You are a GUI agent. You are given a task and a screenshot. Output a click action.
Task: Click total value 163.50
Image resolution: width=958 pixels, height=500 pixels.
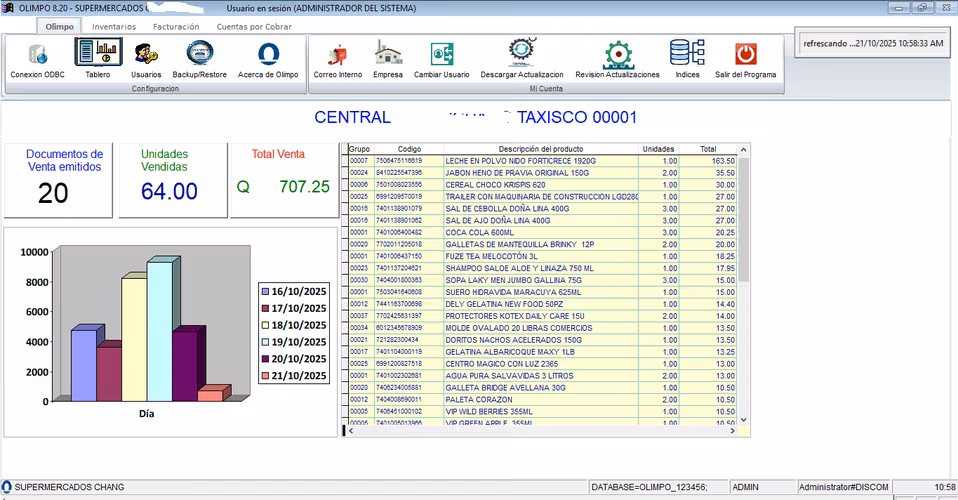click(723, 161)
